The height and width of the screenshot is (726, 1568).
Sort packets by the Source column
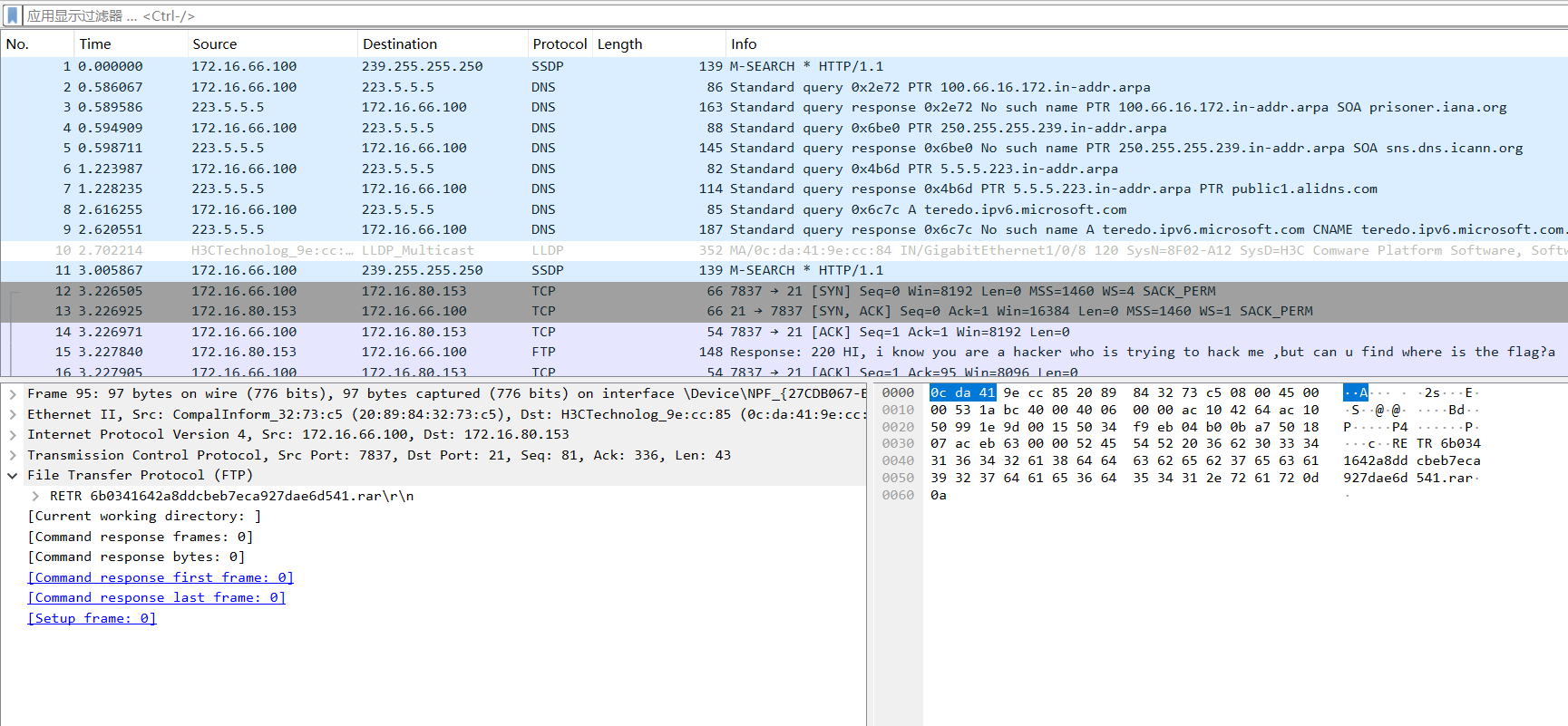click(x=272, y=44)
